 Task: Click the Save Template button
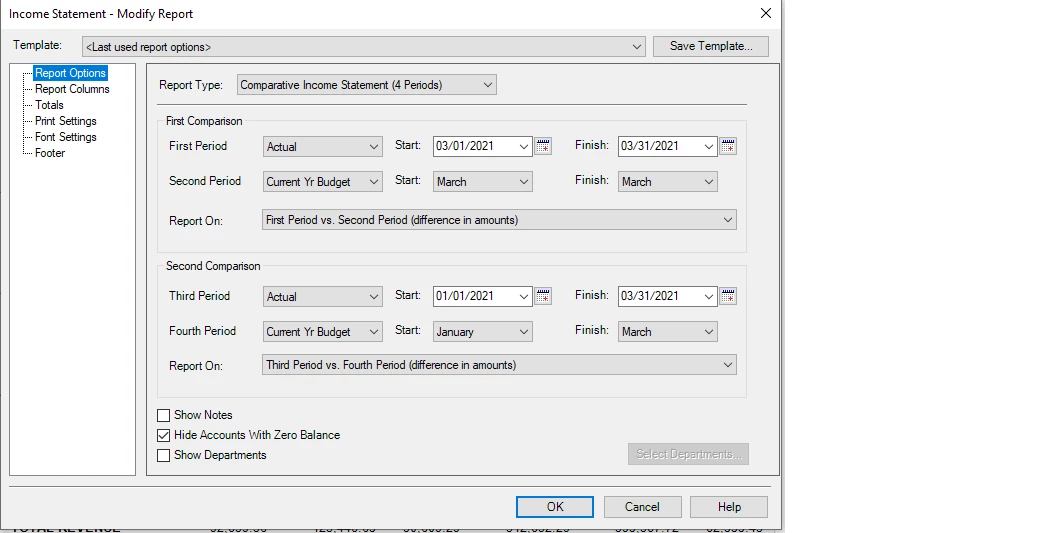point(711,46)
